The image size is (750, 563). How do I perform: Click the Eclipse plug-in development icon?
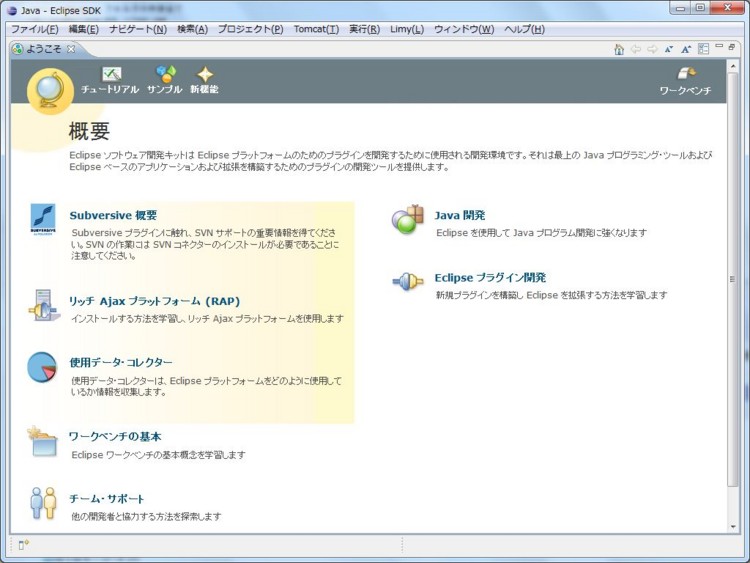click(408, 282)
